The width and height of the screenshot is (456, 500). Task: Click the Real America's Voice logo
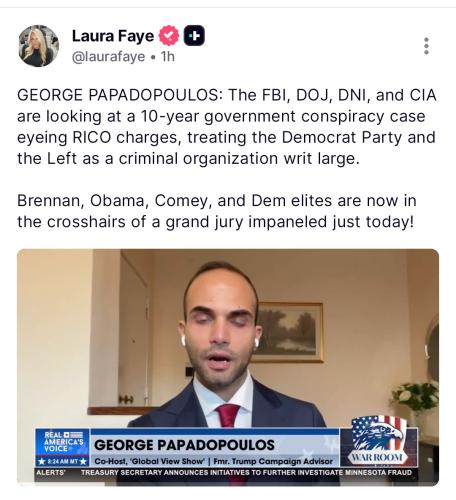(62, 442)
